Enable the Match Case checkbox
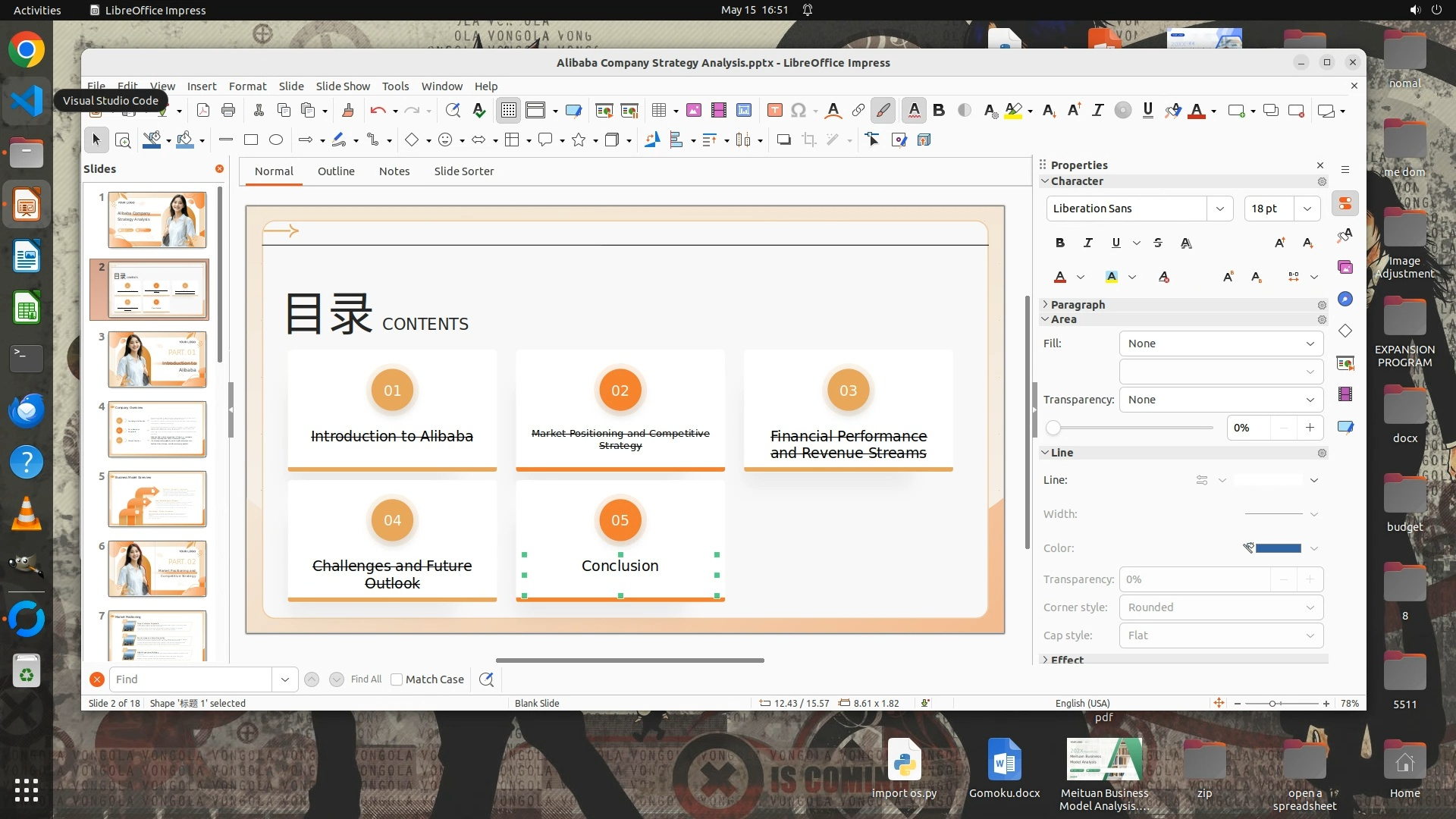This screenshot has width=1456, height=819. pos(397,679)
